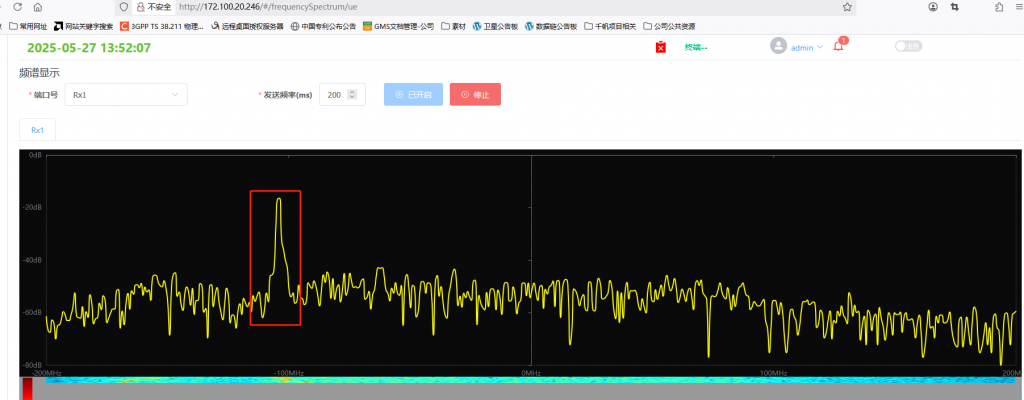Viewport: 1024px width, 400px height.
Task: Reload the page with the browser refresh icon
Action: coord(18,7)
